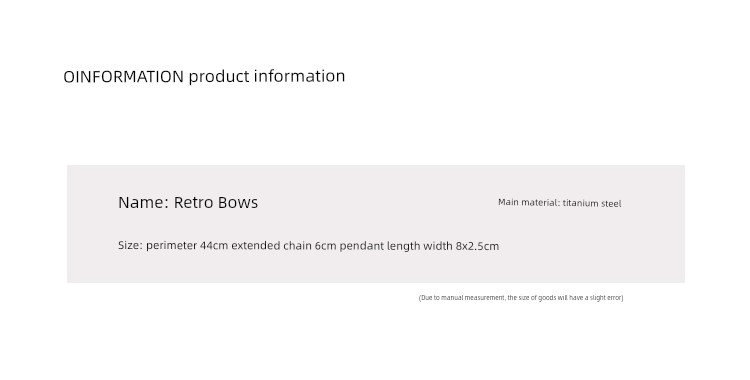Click the word 'steel' in material line
The height and width of the screenshot is (380, 750).
click(x=611, y=203)
